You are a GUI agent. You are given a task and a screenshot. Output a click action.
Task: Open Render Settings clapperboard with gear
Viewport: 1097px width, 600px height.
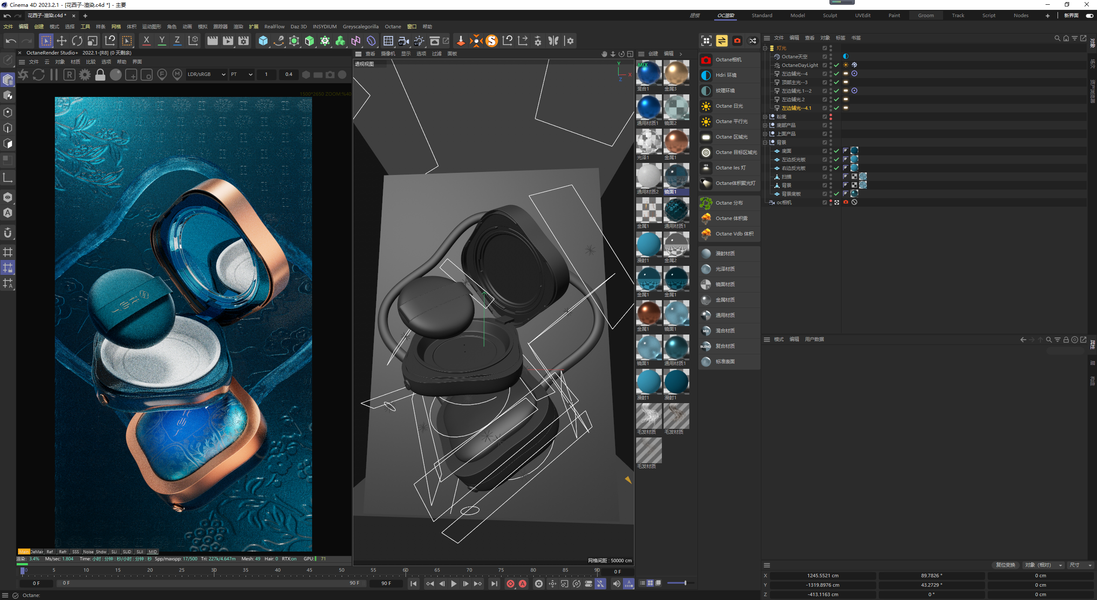click(x=243, y=41)
